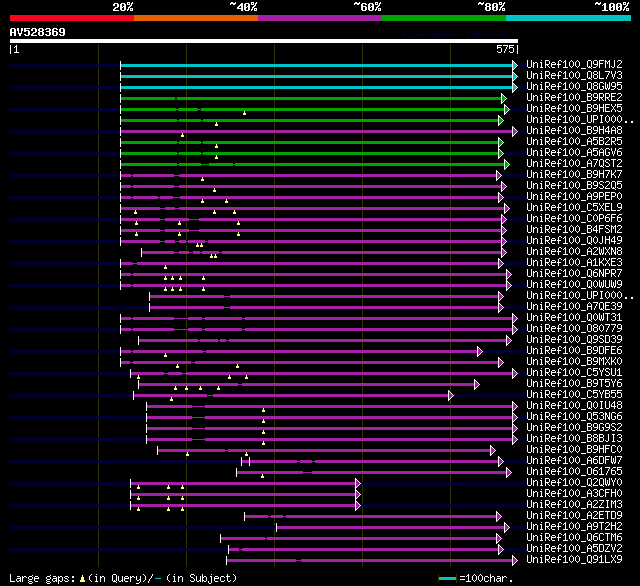640x586 pixels.
Task: Select the UniRef100_Q91LX9 label
Action: click(574, 559)
